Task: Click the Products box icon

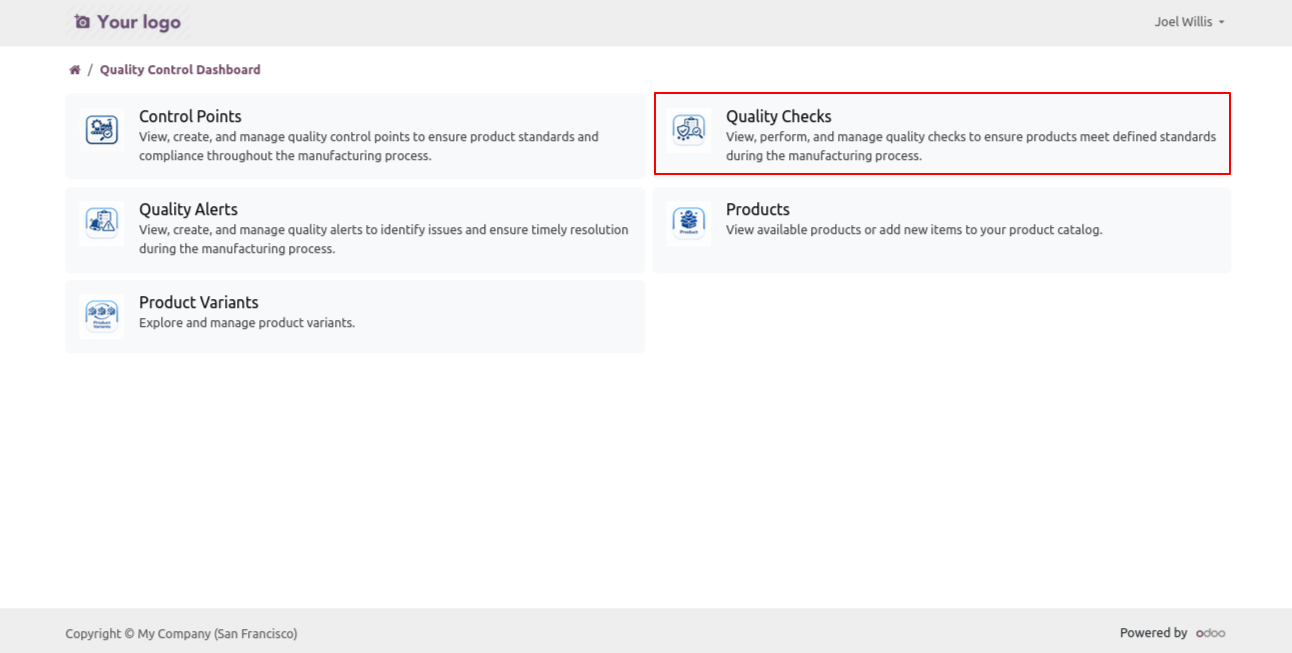Action: pyautogui.click(x=688, y=223)
